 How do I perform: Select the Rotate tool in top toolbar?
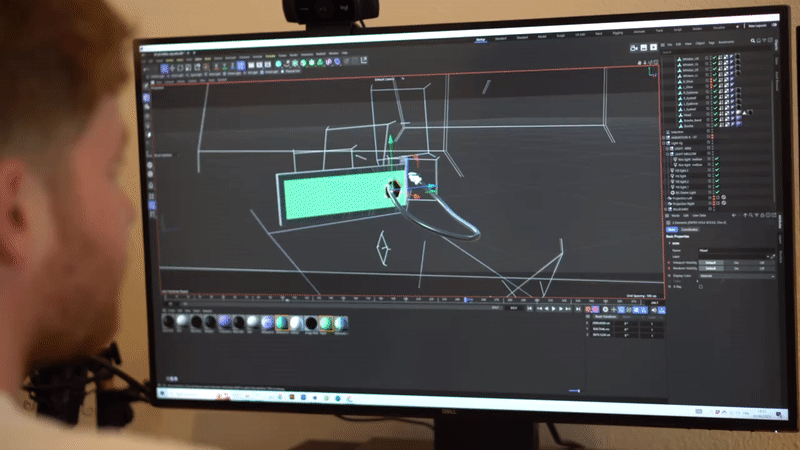click(180, 68)
